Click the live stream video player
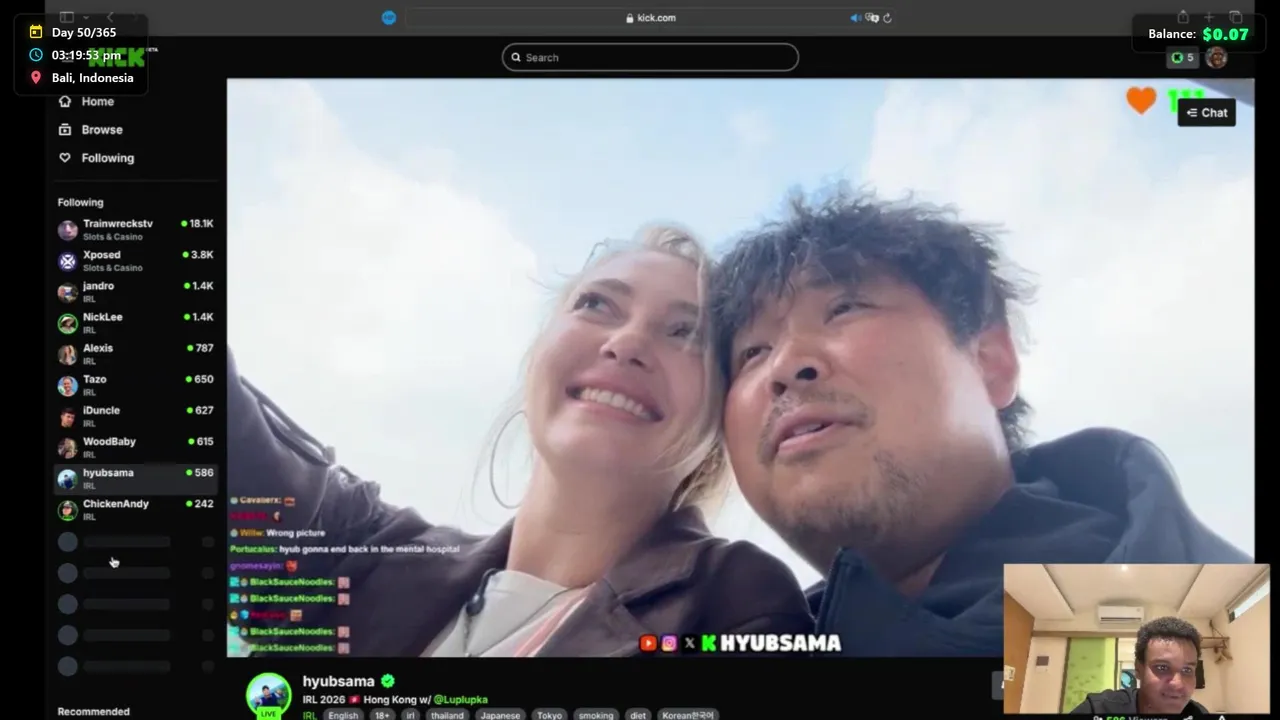Image resolution: width=1280 pixels, height=720 pixels. click(740, 367)
